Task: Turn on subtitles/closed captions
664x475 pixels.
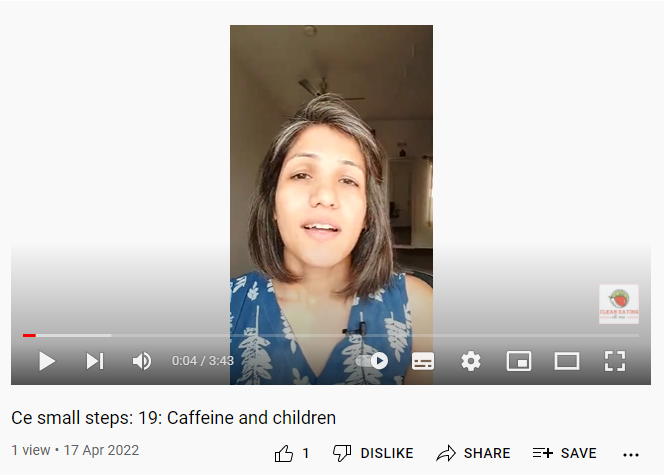Action: pyautogui.click(x=423, y=361)
